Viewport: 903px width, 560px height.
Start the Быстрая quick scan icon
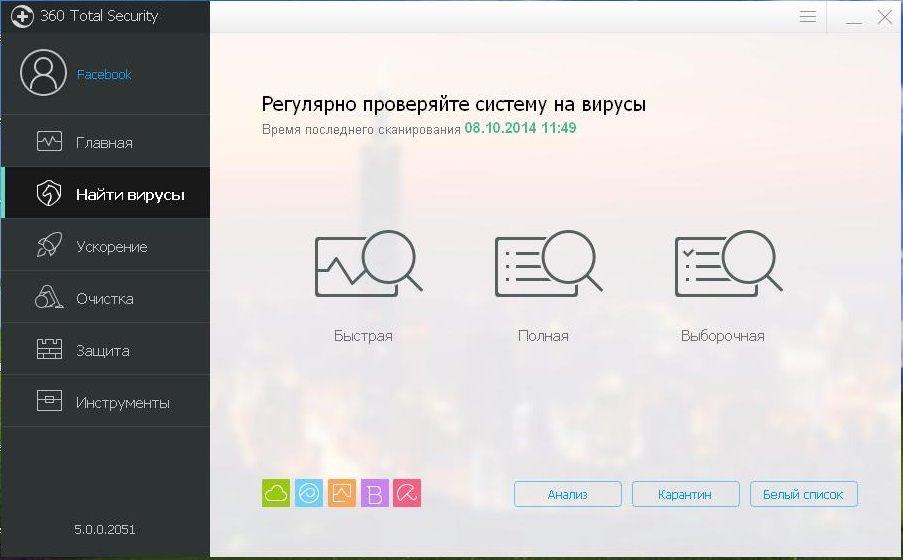tap(369, 264)
